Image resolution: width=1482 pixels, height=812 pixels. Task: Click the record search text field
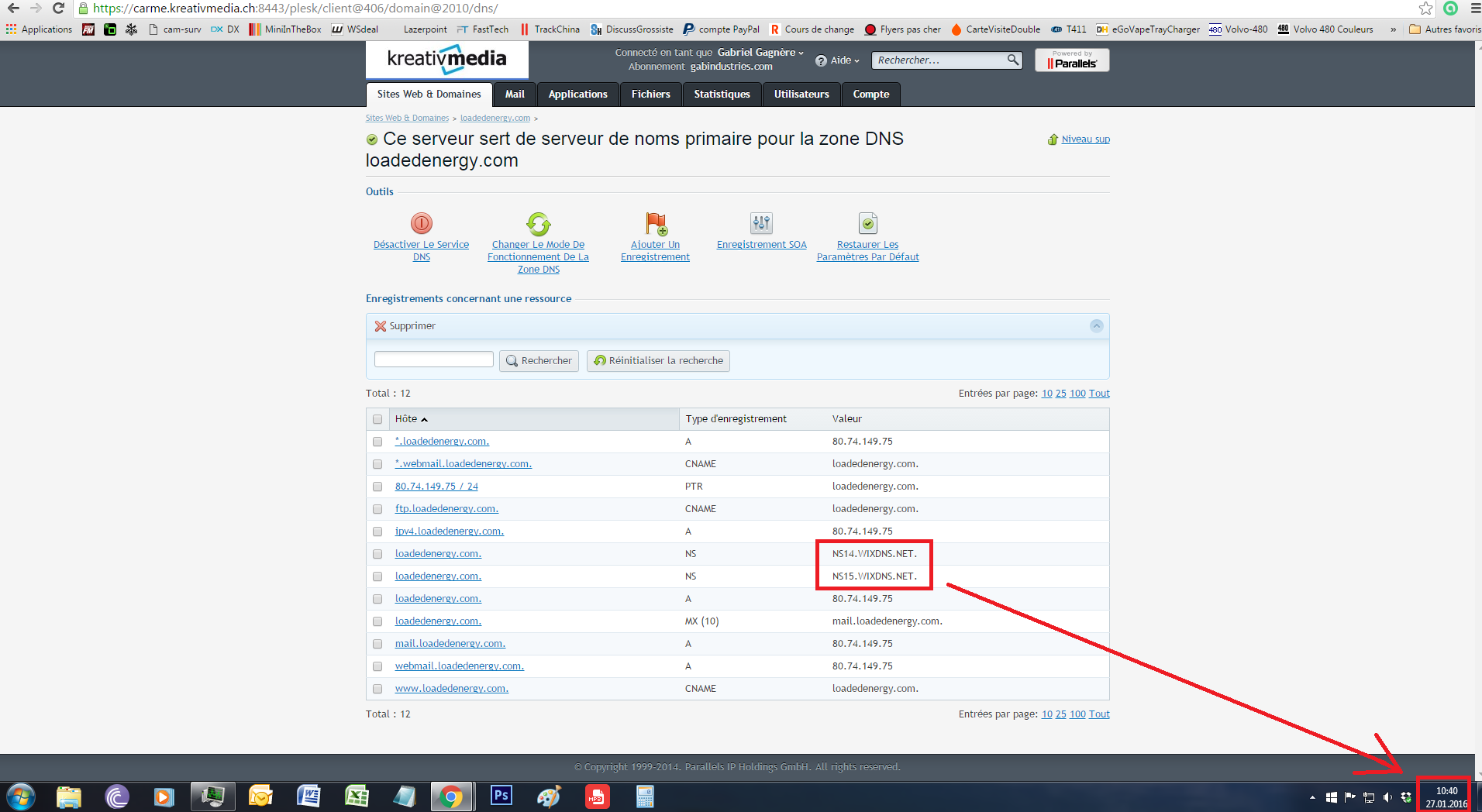(x=433, y=360)
